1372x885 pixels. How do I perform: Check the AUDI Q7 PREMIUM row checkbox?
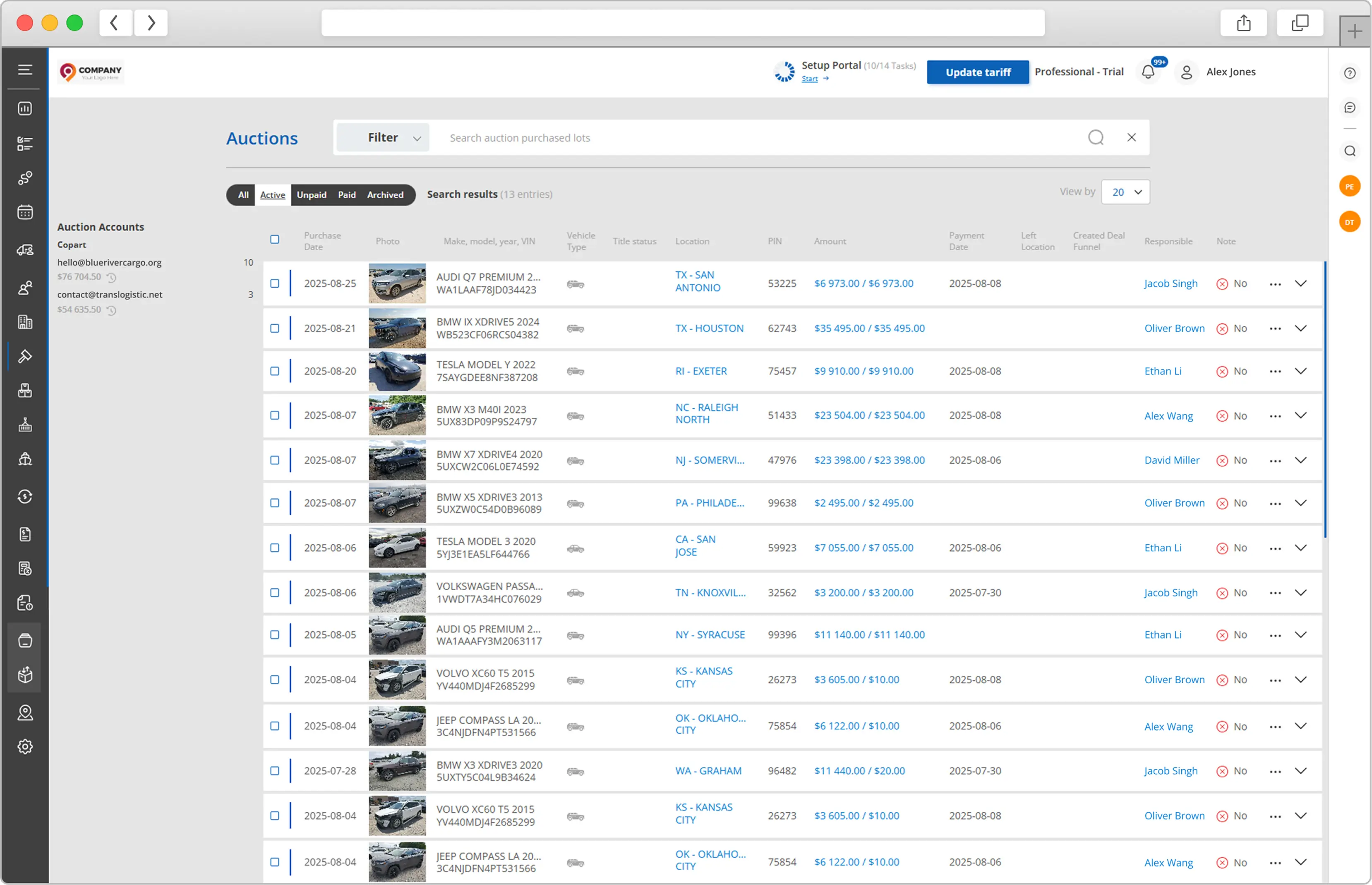[x=275, y=284]
